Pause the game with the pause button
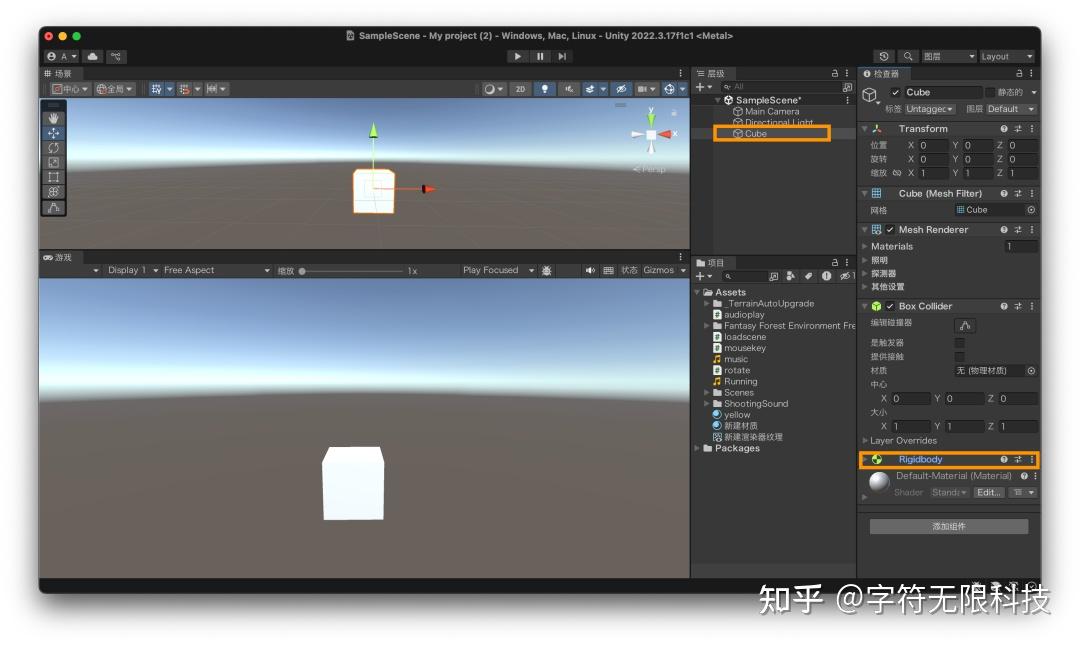Viewport: 1080px width, 645px height. pyautogui.click(x=540, y=57)
